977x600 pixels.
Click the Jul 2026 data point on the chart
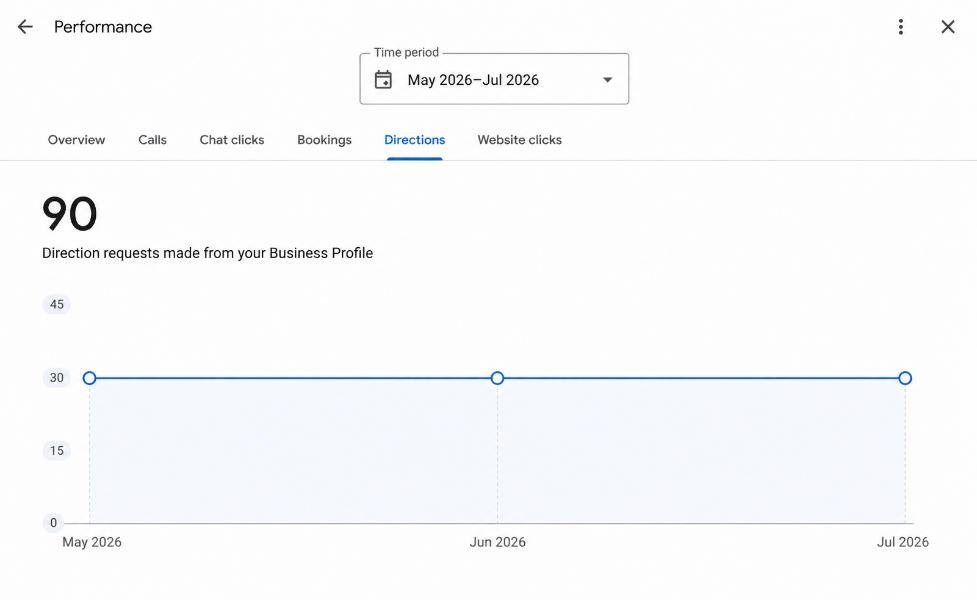pos(905,378)
